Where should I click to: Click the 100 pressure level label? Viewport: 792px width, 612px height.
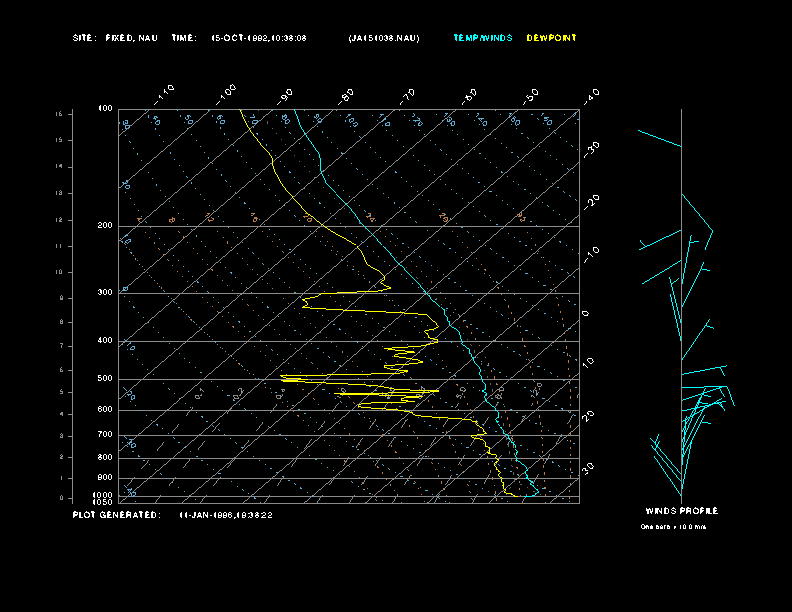coord(105,108)
